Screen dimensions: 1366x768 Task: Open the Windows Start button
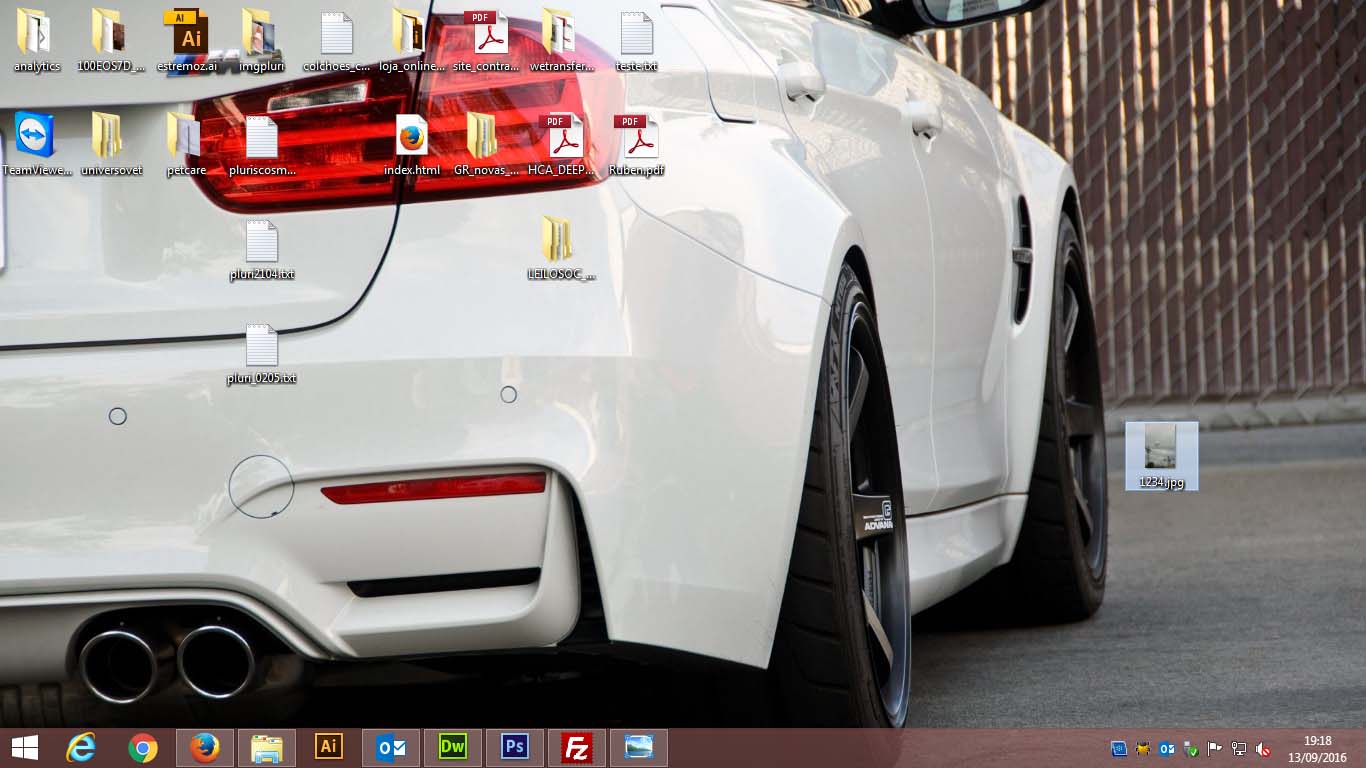point(24,748)
